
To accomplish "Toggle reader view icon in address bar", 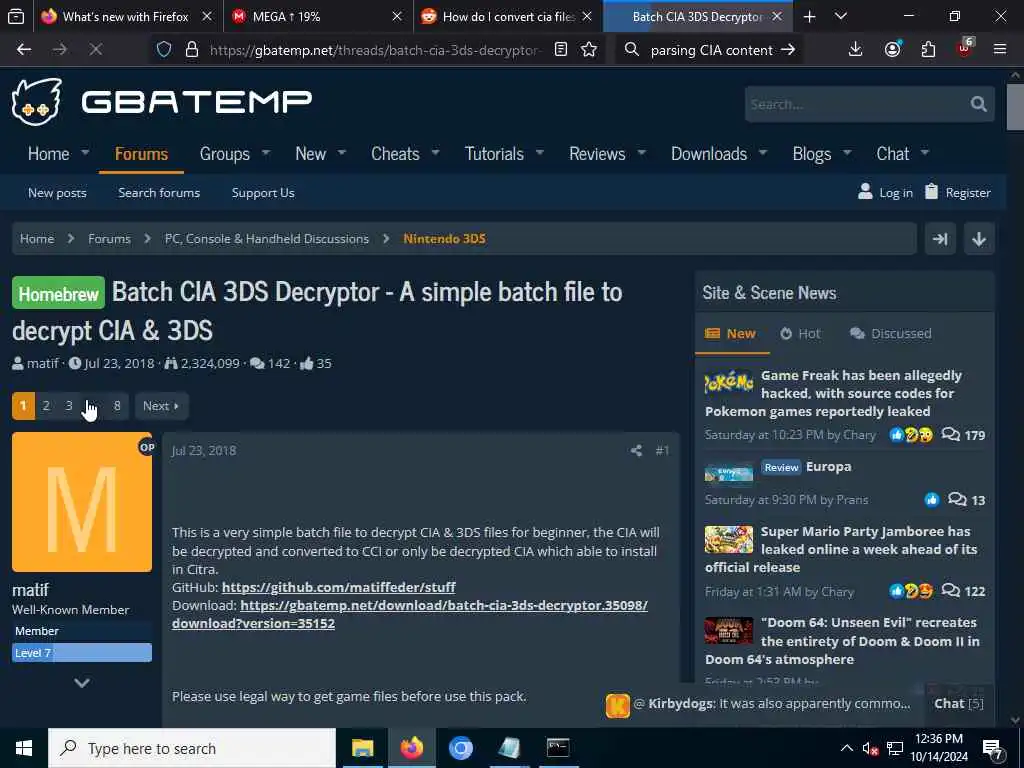I will click(560, 50).
